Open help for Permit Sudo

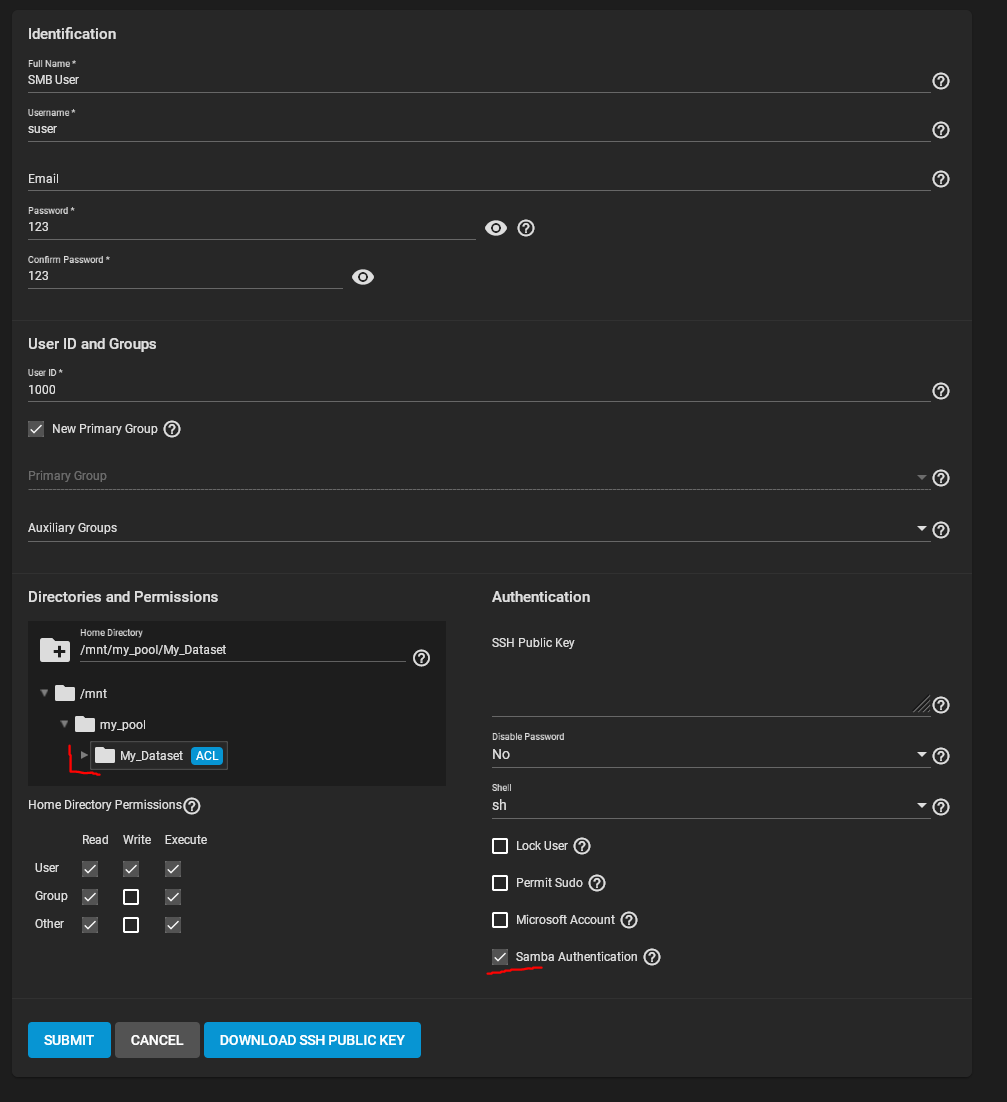coord(597,883)
